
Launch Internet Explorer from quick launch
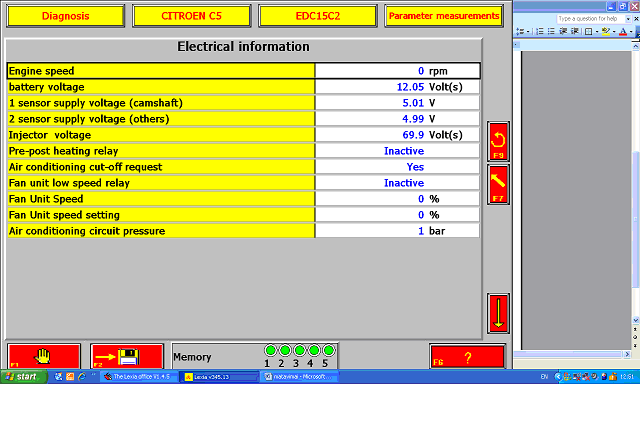82,376
